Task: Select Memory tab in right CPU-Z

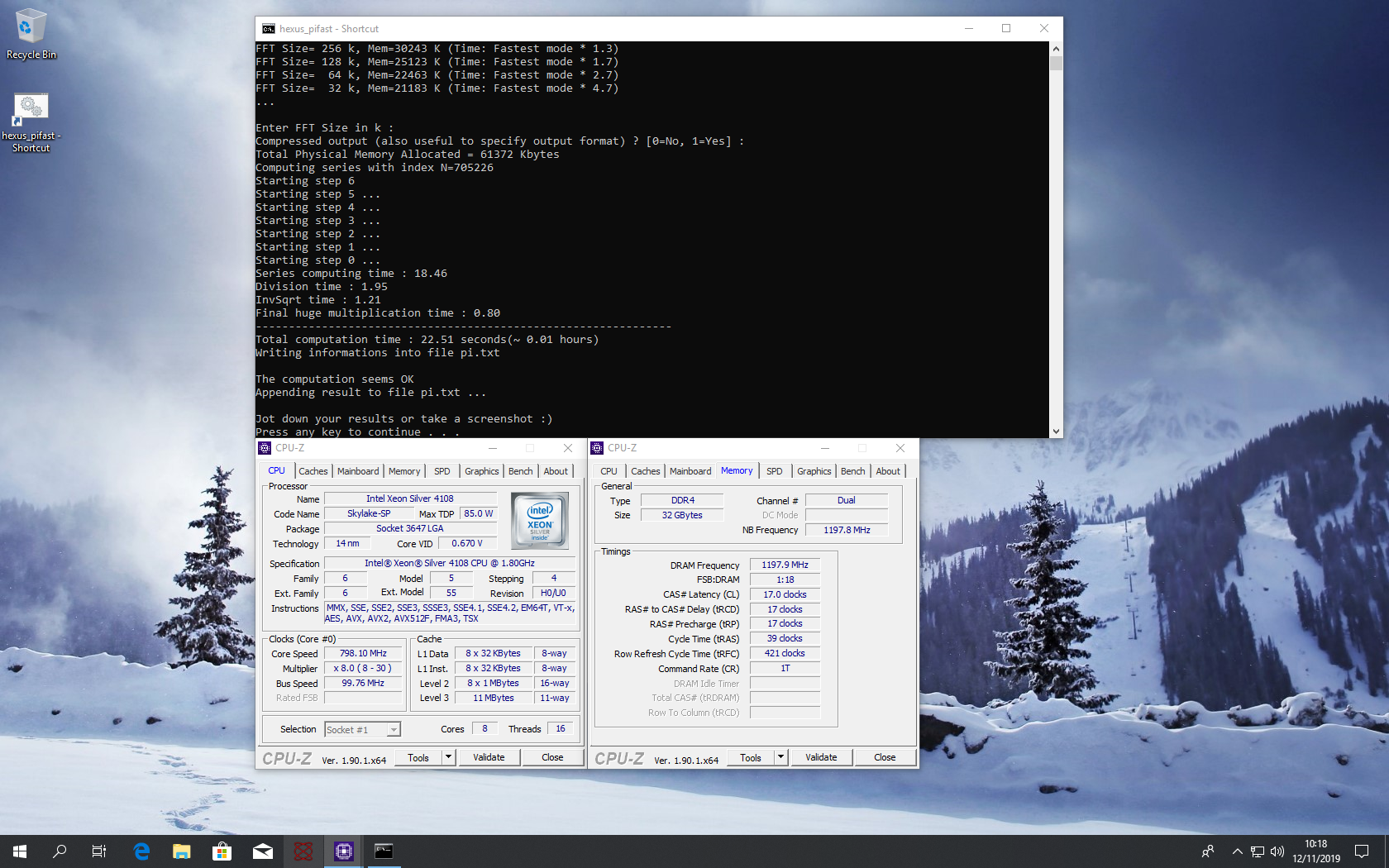Action: [737, 470]
